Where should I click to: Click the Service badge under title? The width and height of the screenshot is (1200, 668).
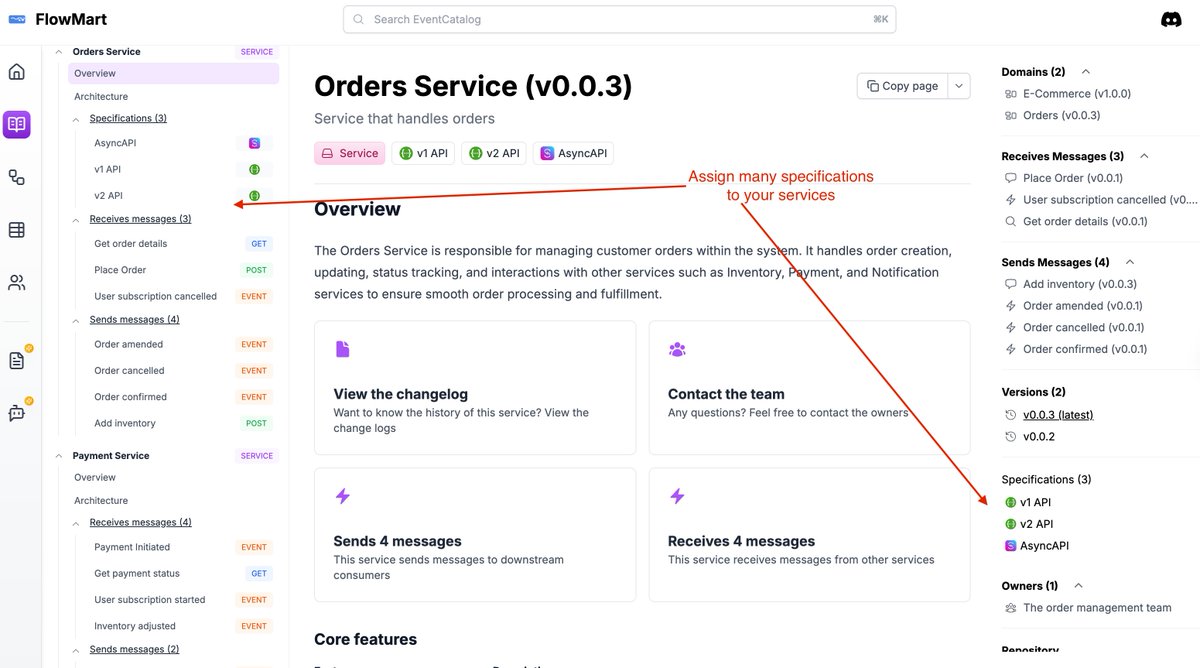click(x=349, y=153)
